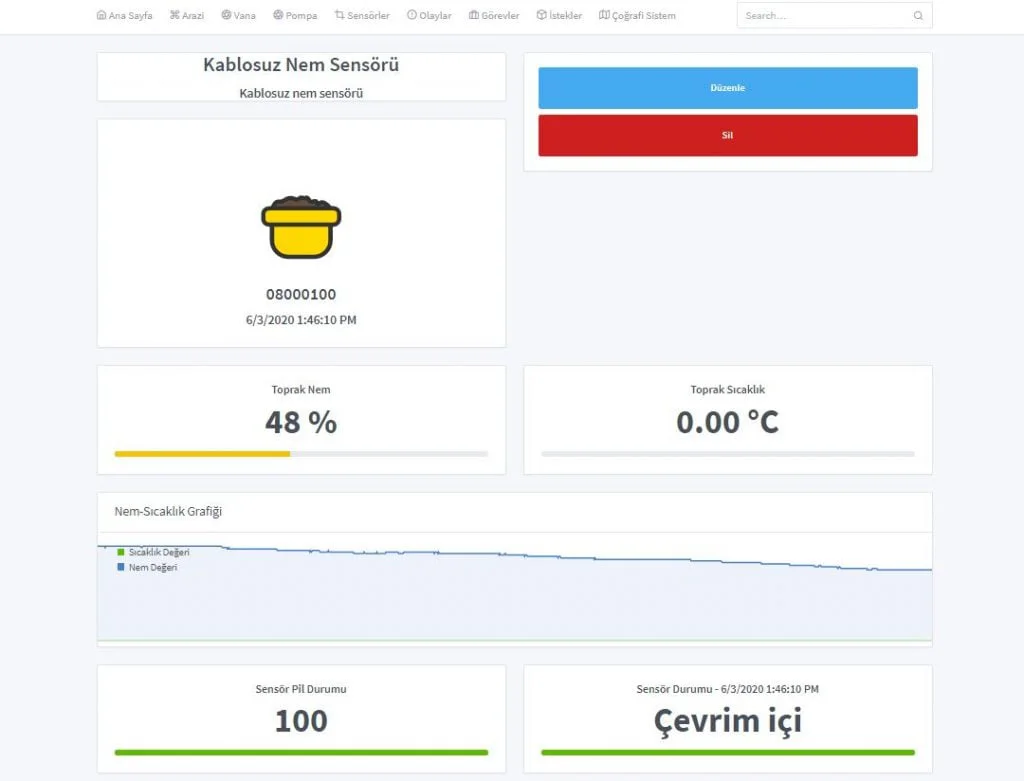This screenshot has height=781, width=1024.
Task: Click the blue Düzenle button
Action: tap(727, 87)
